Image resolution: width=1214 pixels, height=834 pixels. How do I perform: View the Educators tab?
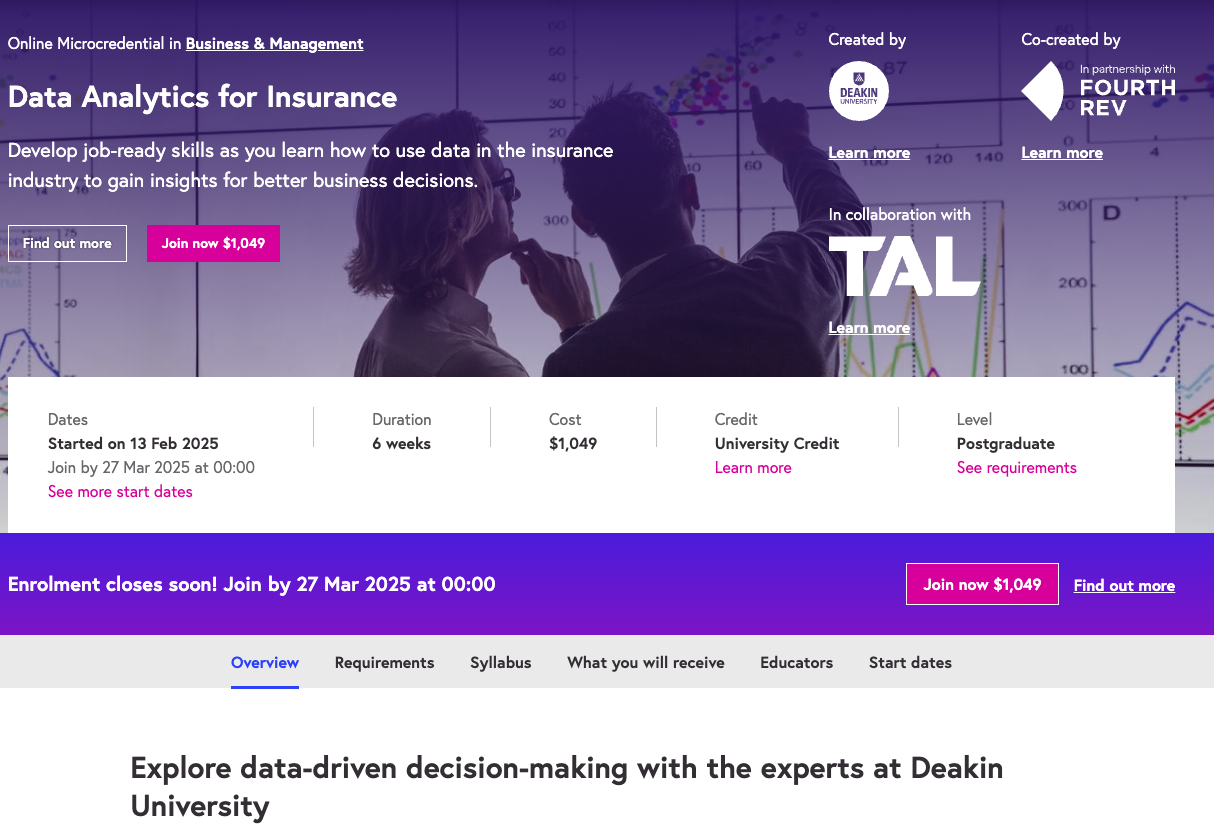click(796, 663)
